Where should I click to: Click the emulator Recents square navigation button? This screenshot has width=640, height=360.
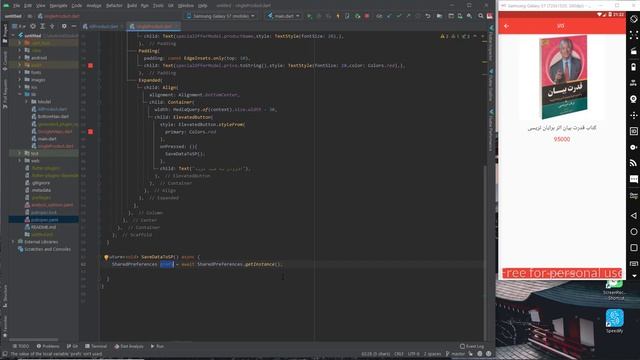point(633,247)
